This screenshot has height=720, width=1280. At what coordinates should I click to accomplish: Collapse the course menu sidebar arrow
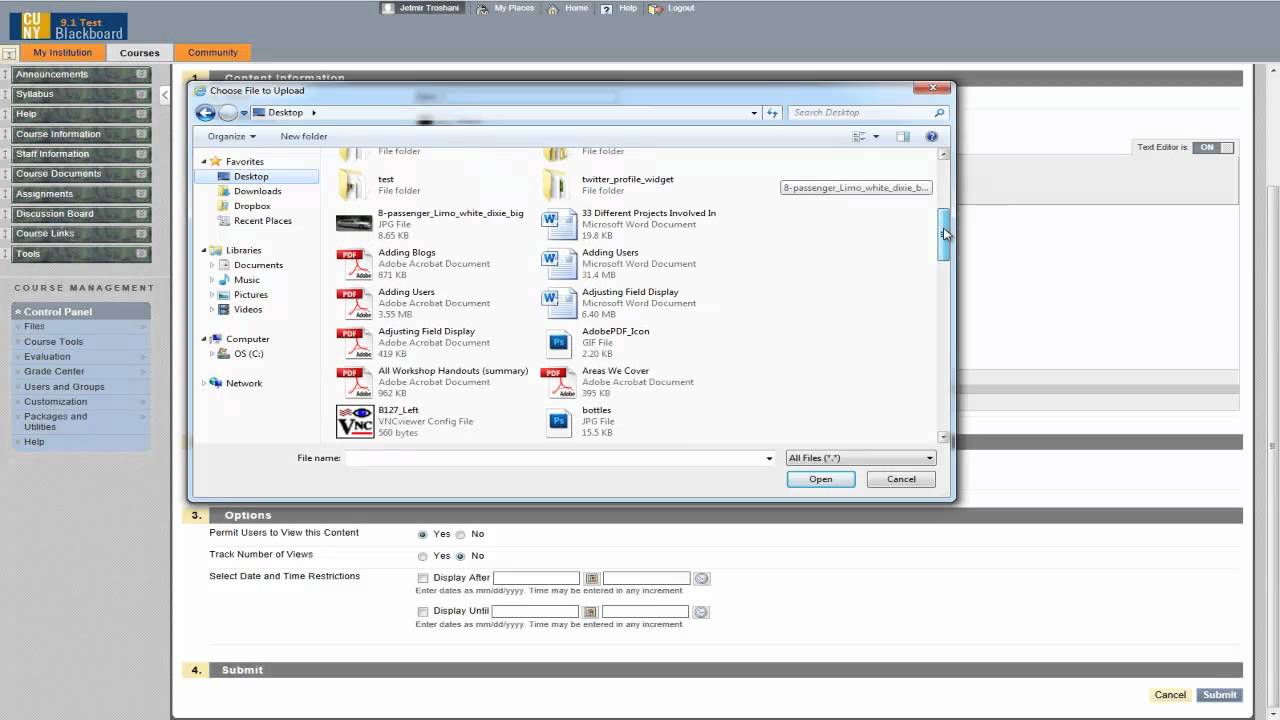[x=165, y=95]
